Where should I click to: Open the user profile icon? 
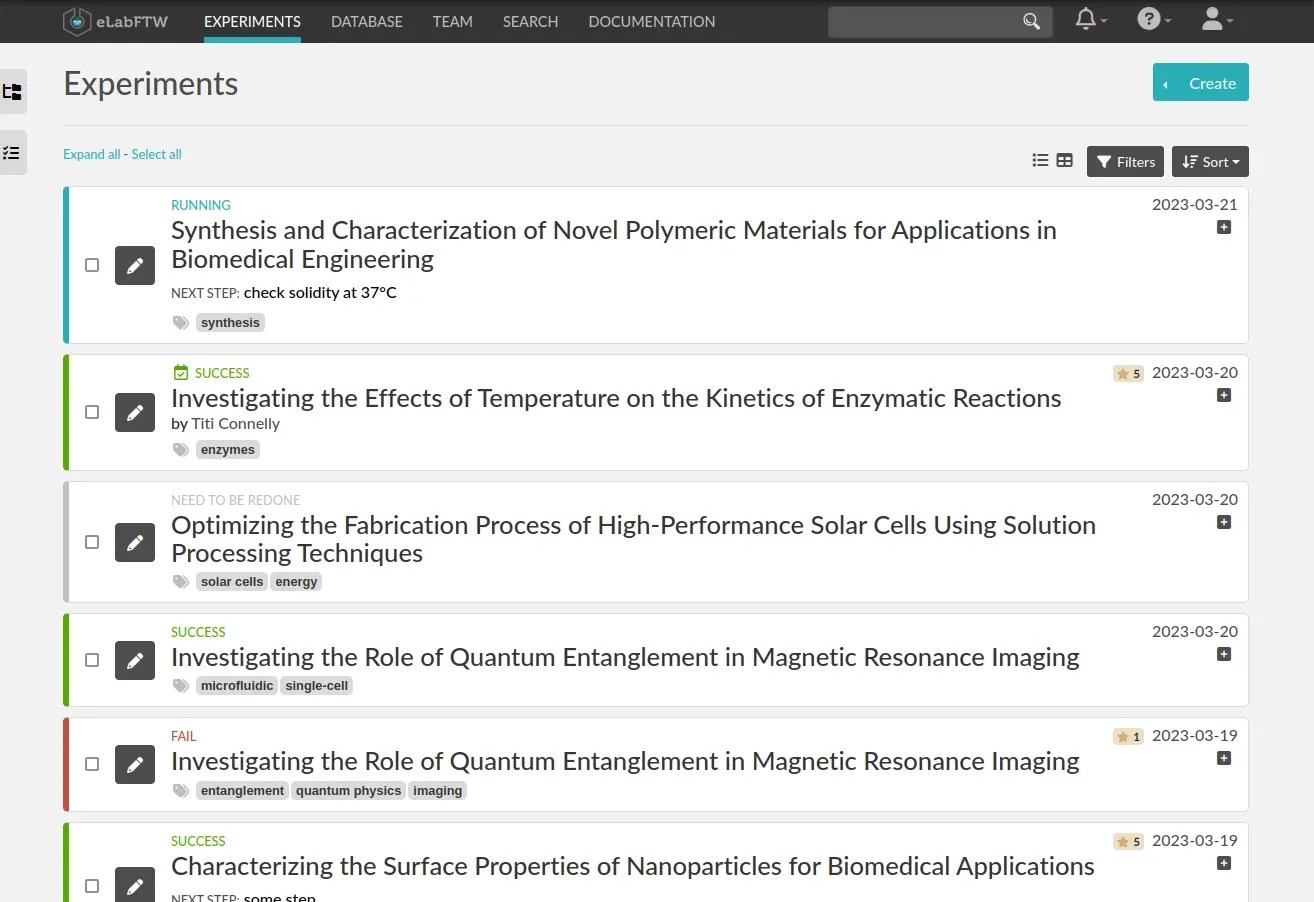(1213, 17)
